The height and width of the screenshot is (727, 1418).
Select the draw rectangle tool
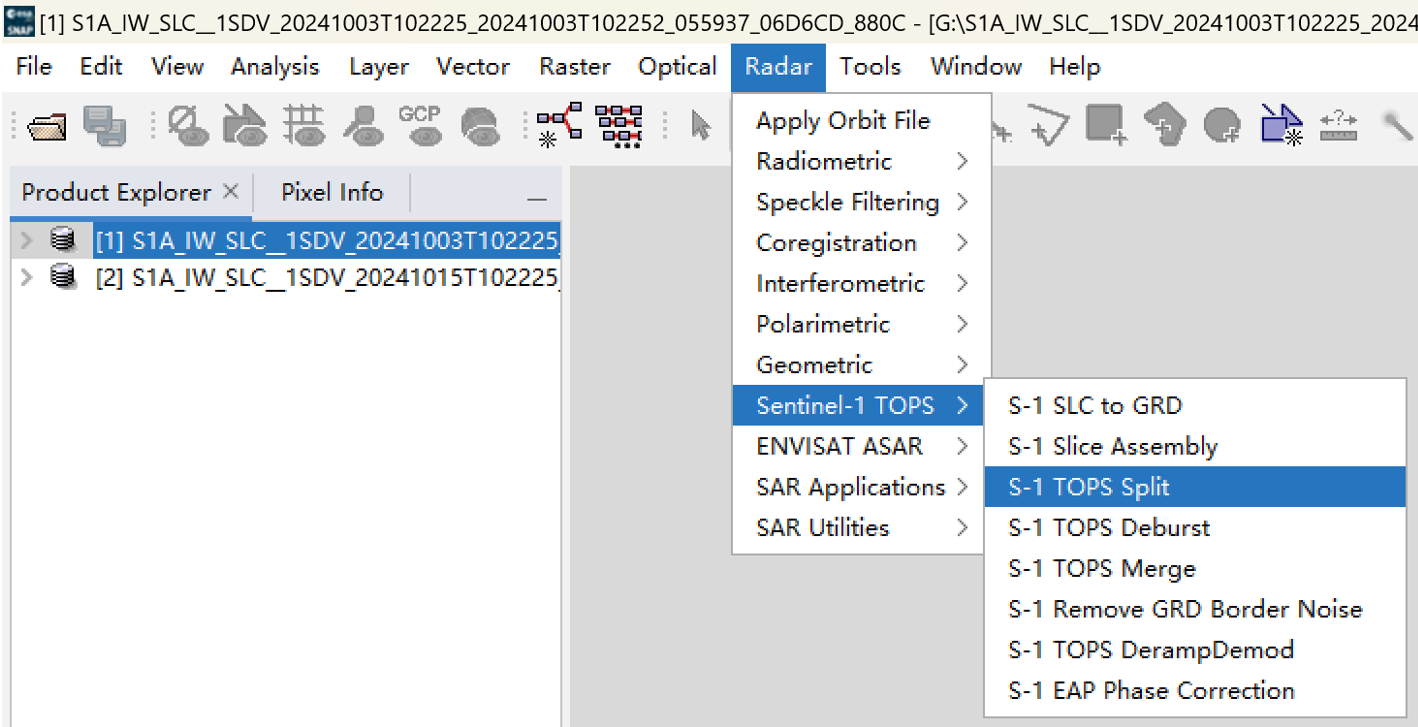pos(1107,125)
